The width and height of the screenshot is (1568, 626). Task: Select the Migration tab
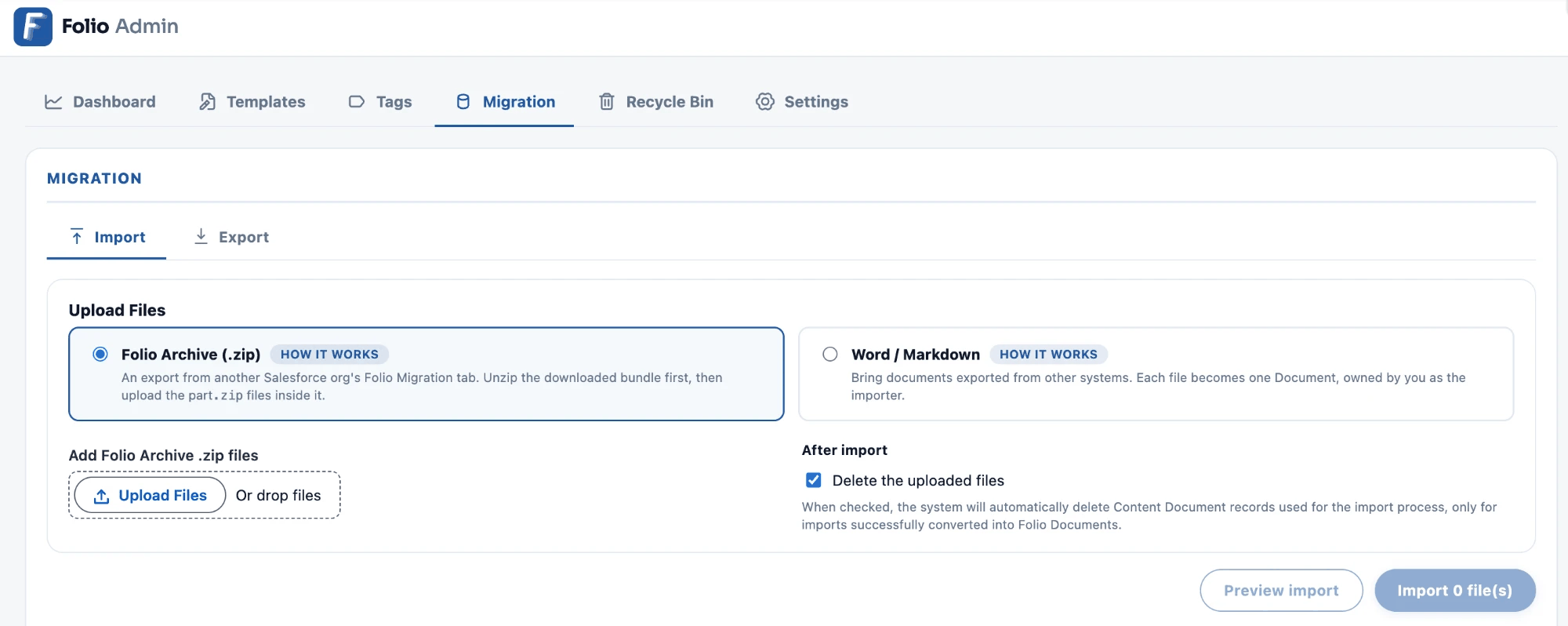(504, 102)
